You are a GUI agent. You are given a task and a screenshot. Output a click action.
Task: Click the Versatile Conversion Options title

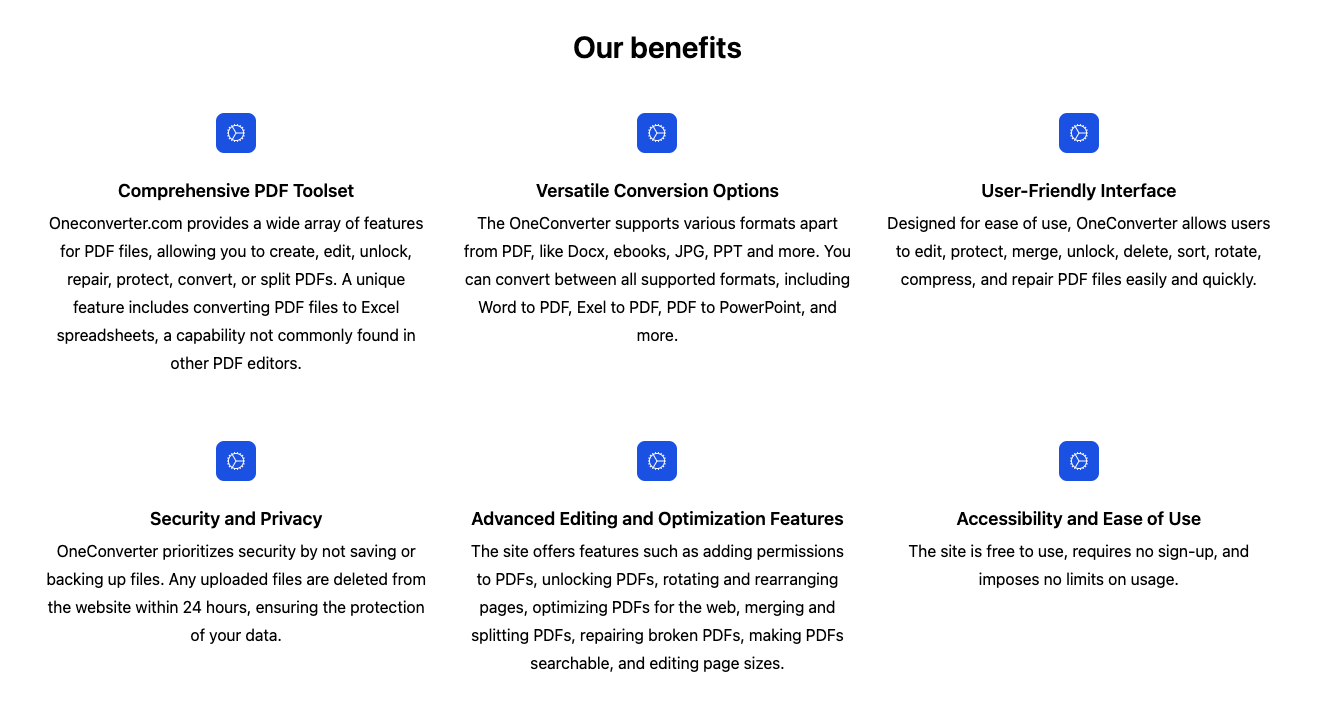(x=657, y=191)
